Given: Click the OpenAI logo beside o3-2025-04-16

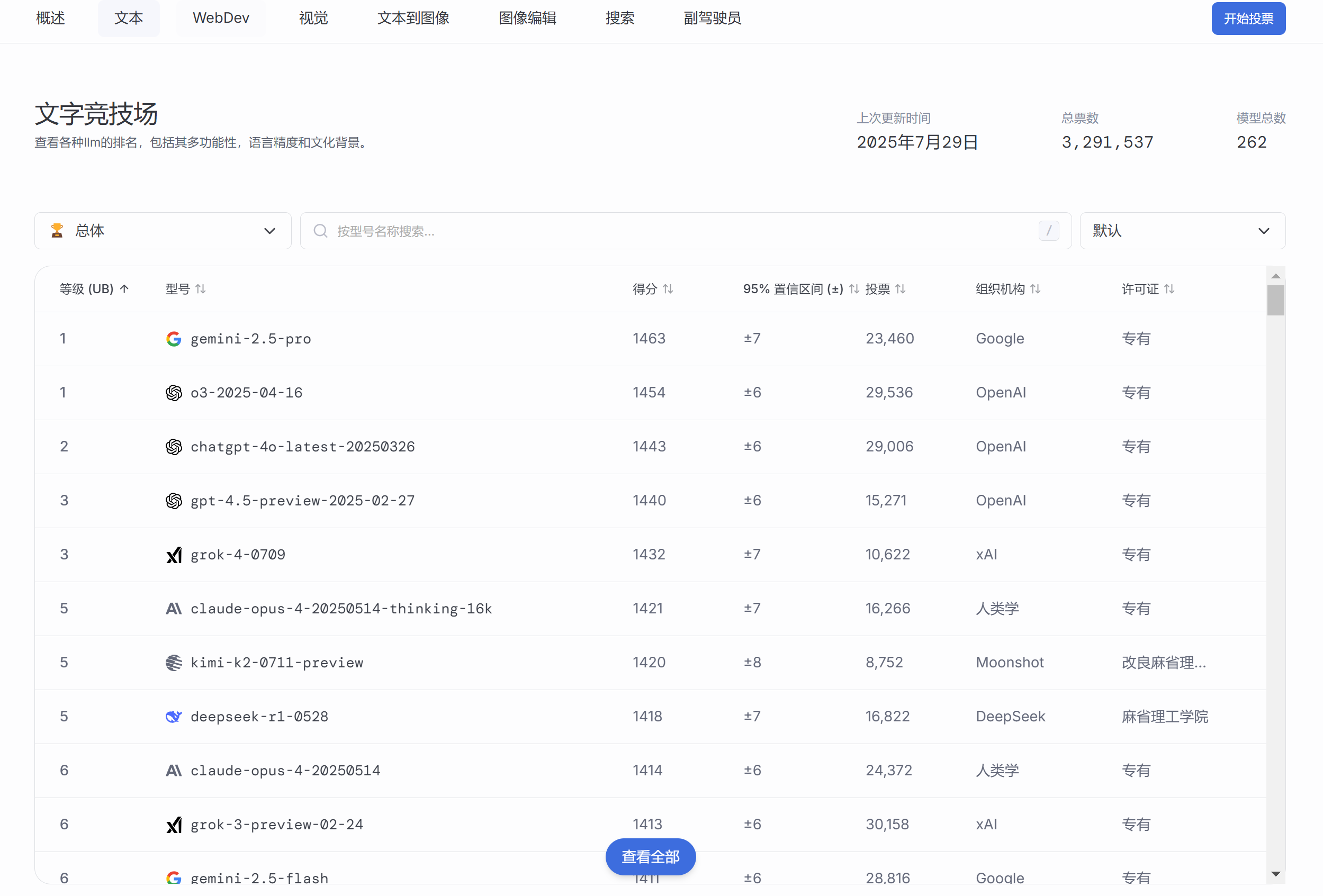Looking at the screenshot, I should coord(174,393).
